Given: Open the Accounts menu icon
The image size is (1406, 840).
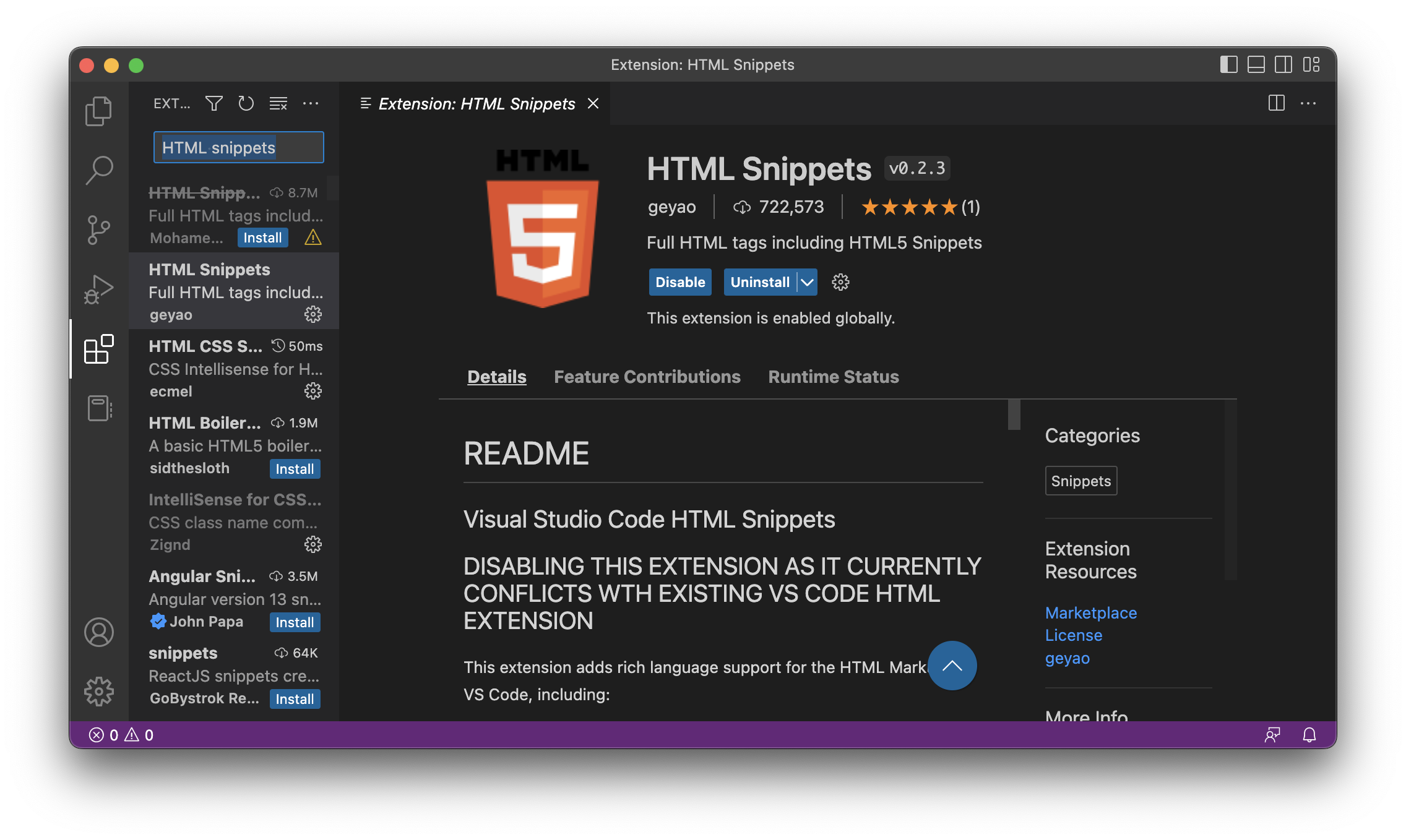Looking at the screenshot, I should [98, 632].
